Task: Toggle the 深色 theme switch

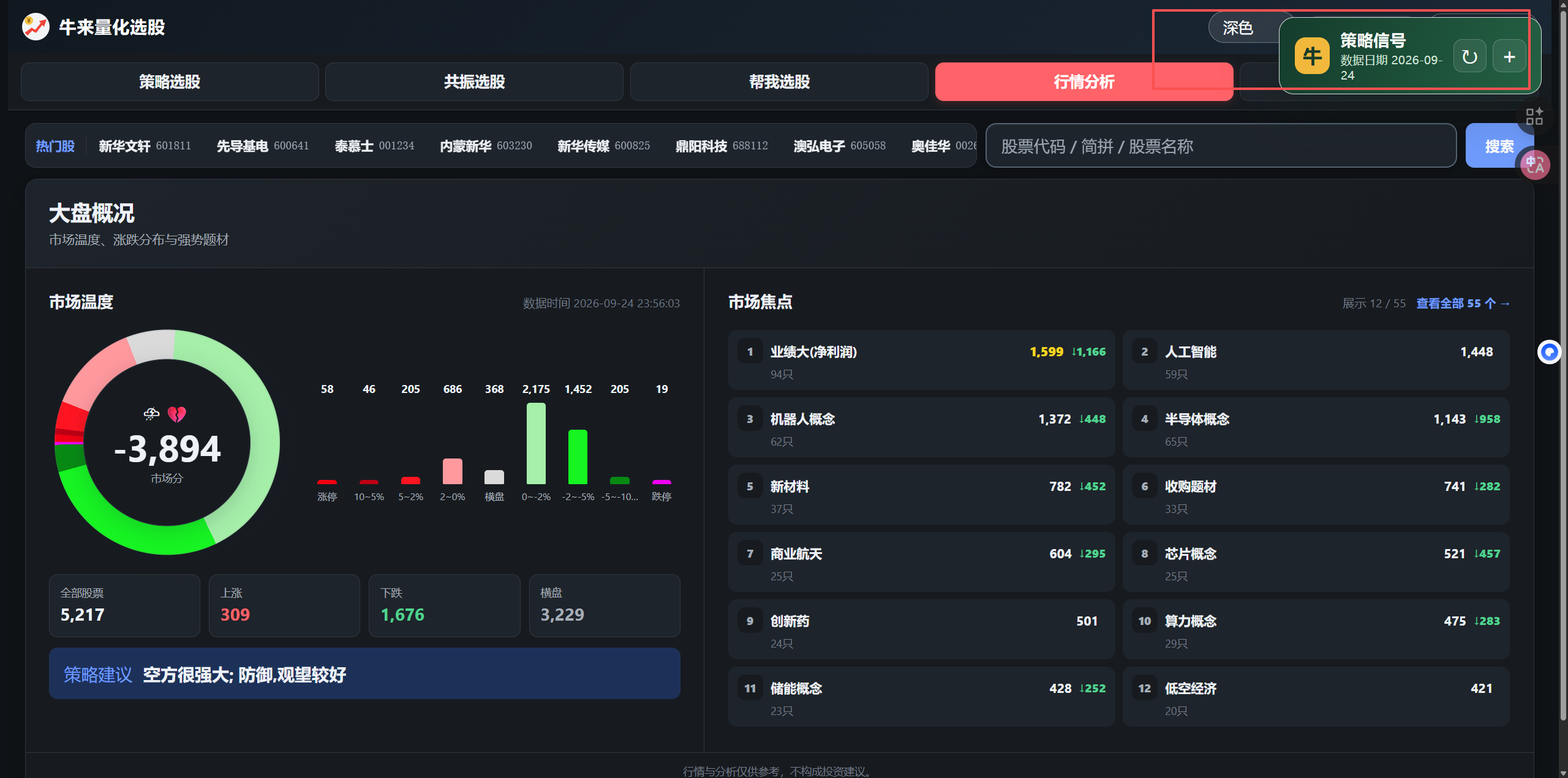Action: (x=1243, y=28)
